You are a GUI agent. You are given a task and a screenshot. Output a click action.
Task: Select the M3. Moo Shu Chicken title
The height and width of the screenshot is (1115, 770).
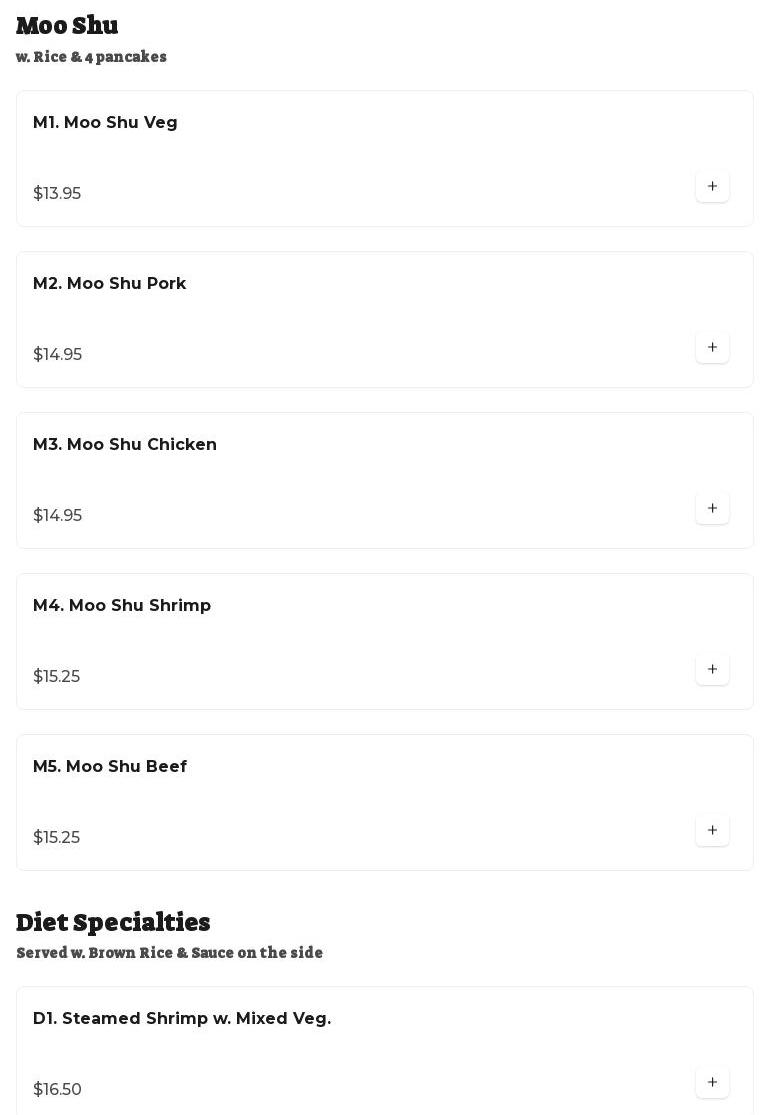(125, 445)
